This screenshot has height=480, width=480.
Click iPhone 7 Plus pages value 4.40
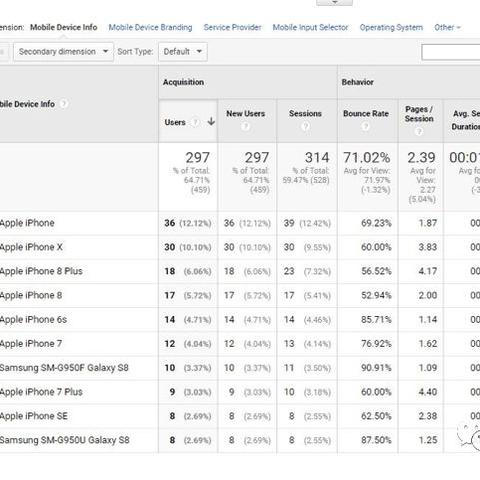point(428,392)
